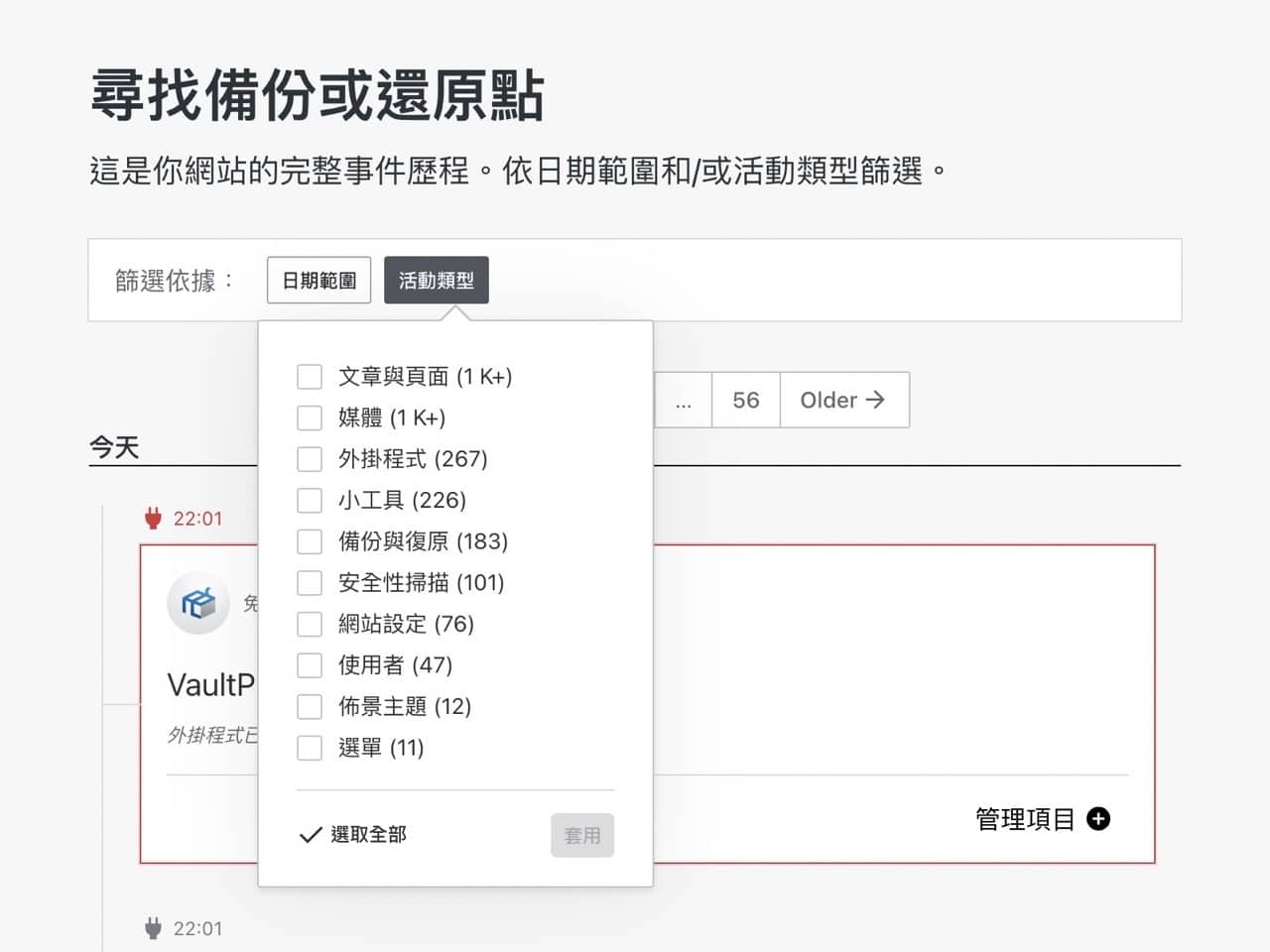This screenshot has height=952, width=1270.
Task: Click the 篩選依據 label
Action: click(175, 281)
